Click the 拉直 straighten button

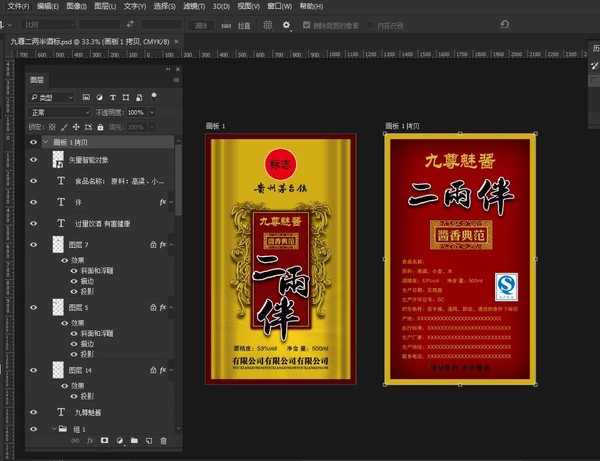click(x=244, y=25)
